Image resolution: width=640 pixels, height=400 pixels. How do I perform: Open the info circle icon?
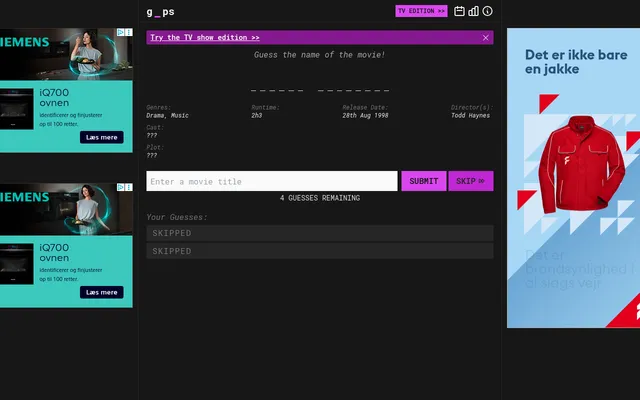click(487, 11)
